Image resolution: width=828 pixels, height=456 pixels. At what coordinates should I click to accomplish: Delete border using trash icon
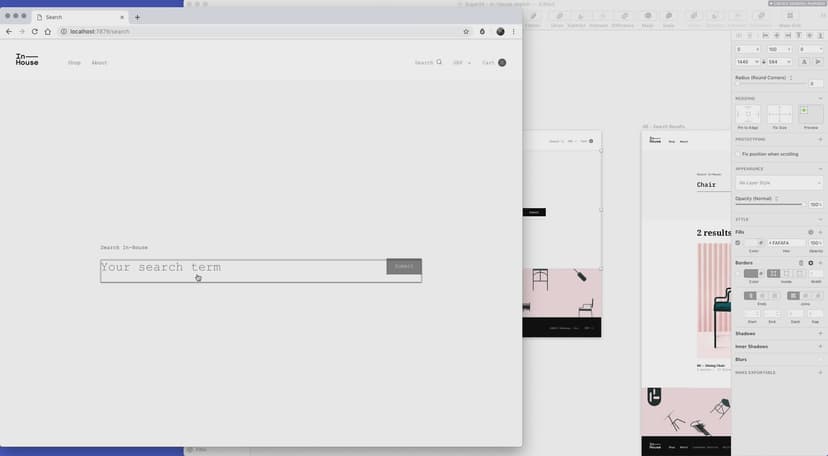[800, 262]
